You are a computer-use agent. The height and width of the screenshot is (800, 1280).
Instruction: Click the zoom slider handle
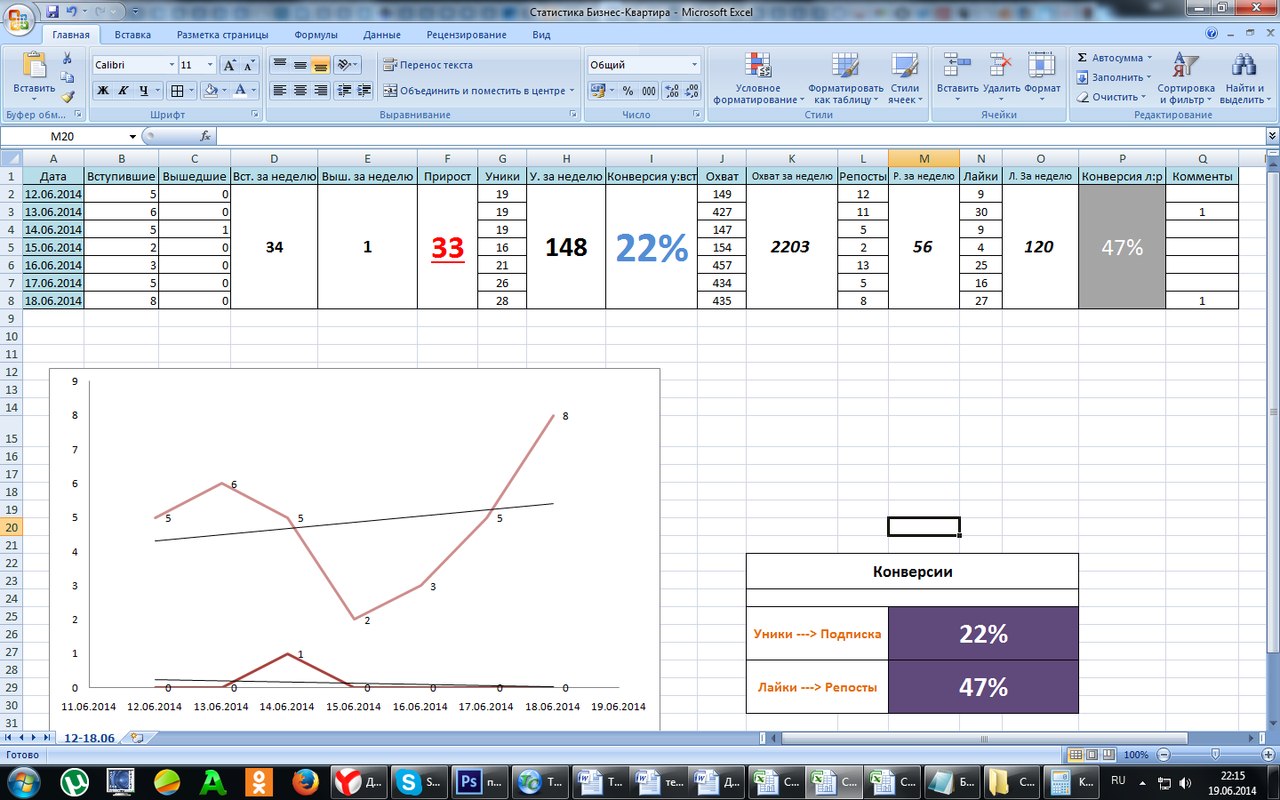point(1215,754)
